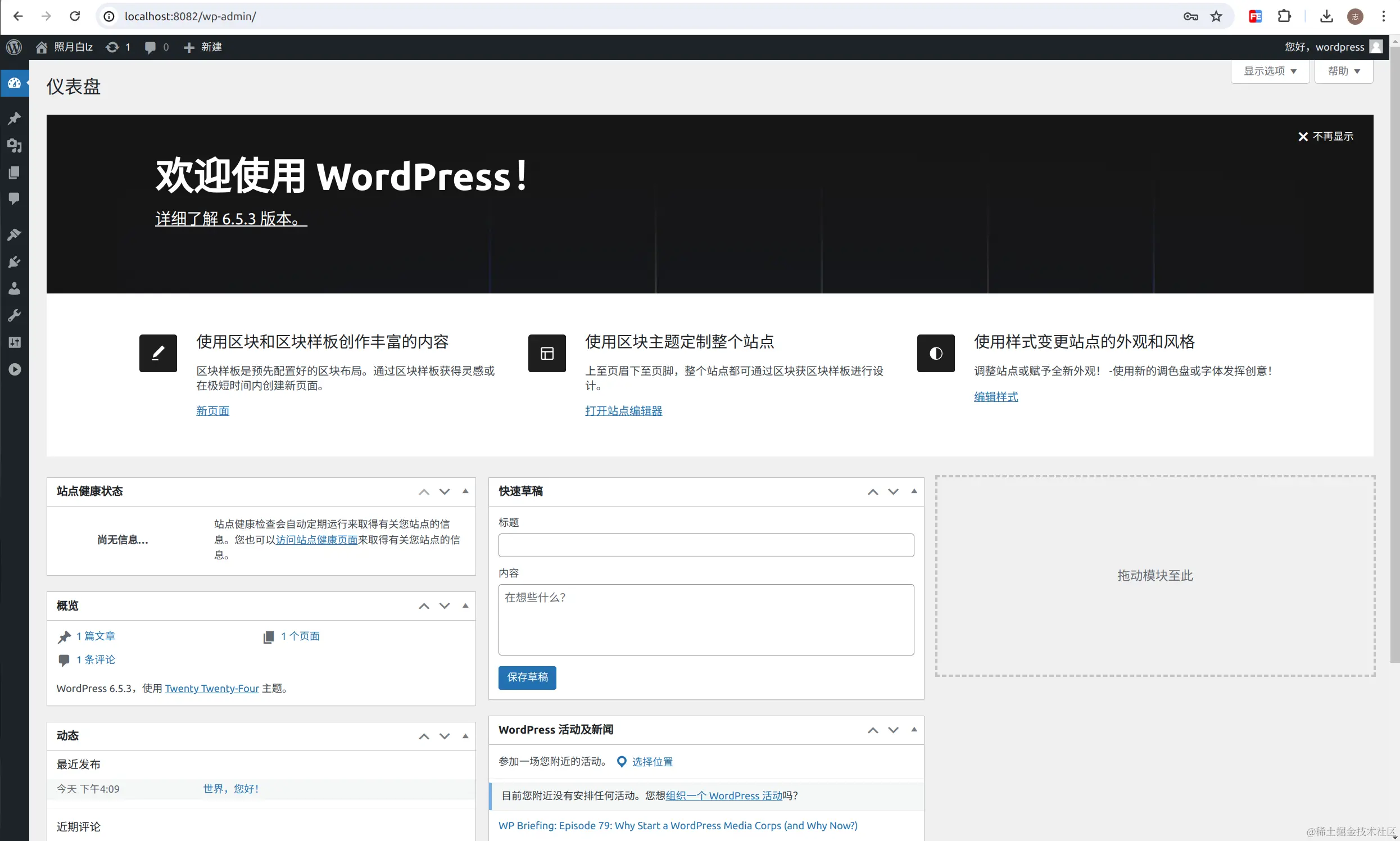Visit site via 照月白lz home icon

coord(42,47)
